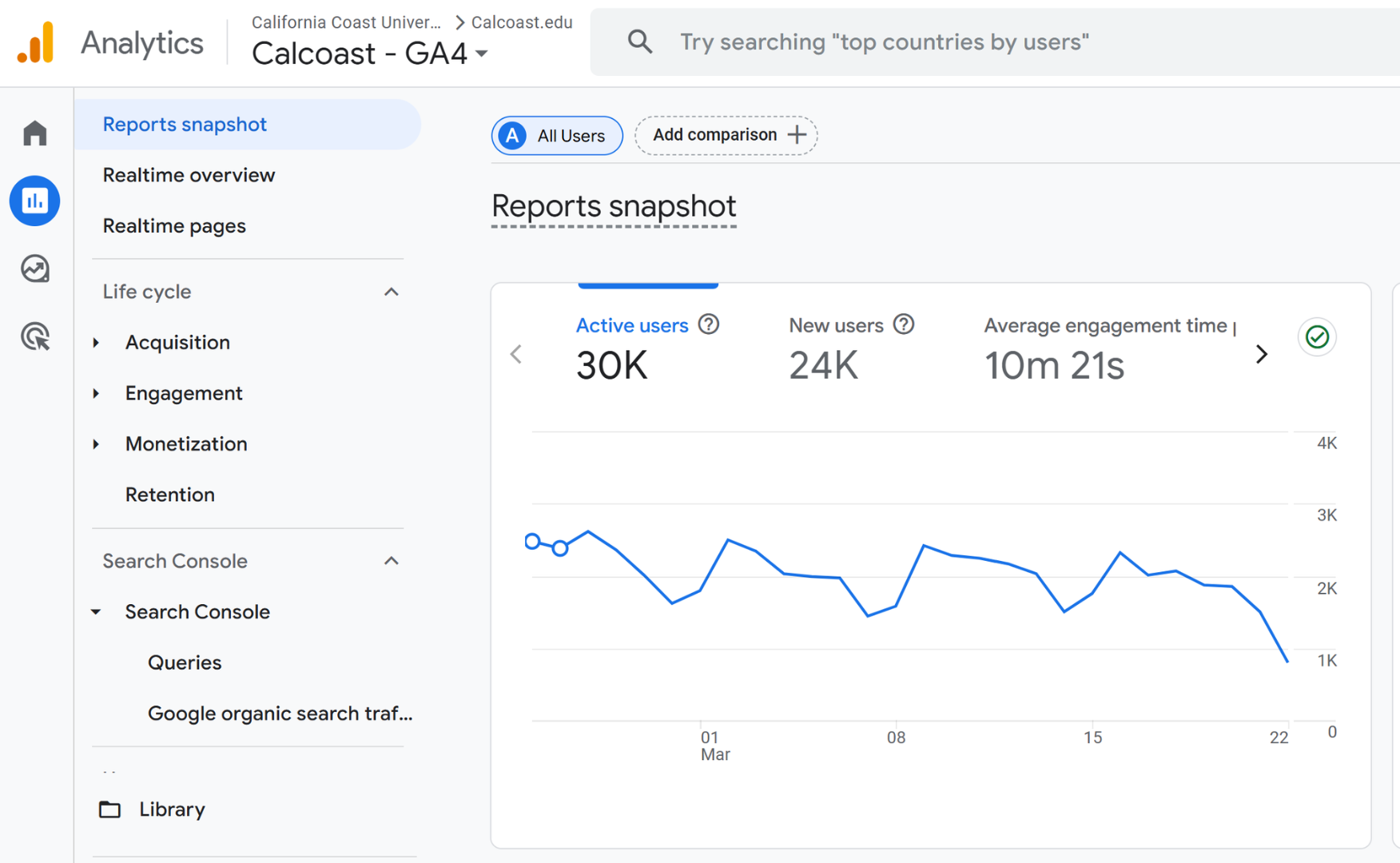Expand the Acquisition tree item
Viewport: 1400px width, 863px height.
pyautogui.click(x=97, y=343)
